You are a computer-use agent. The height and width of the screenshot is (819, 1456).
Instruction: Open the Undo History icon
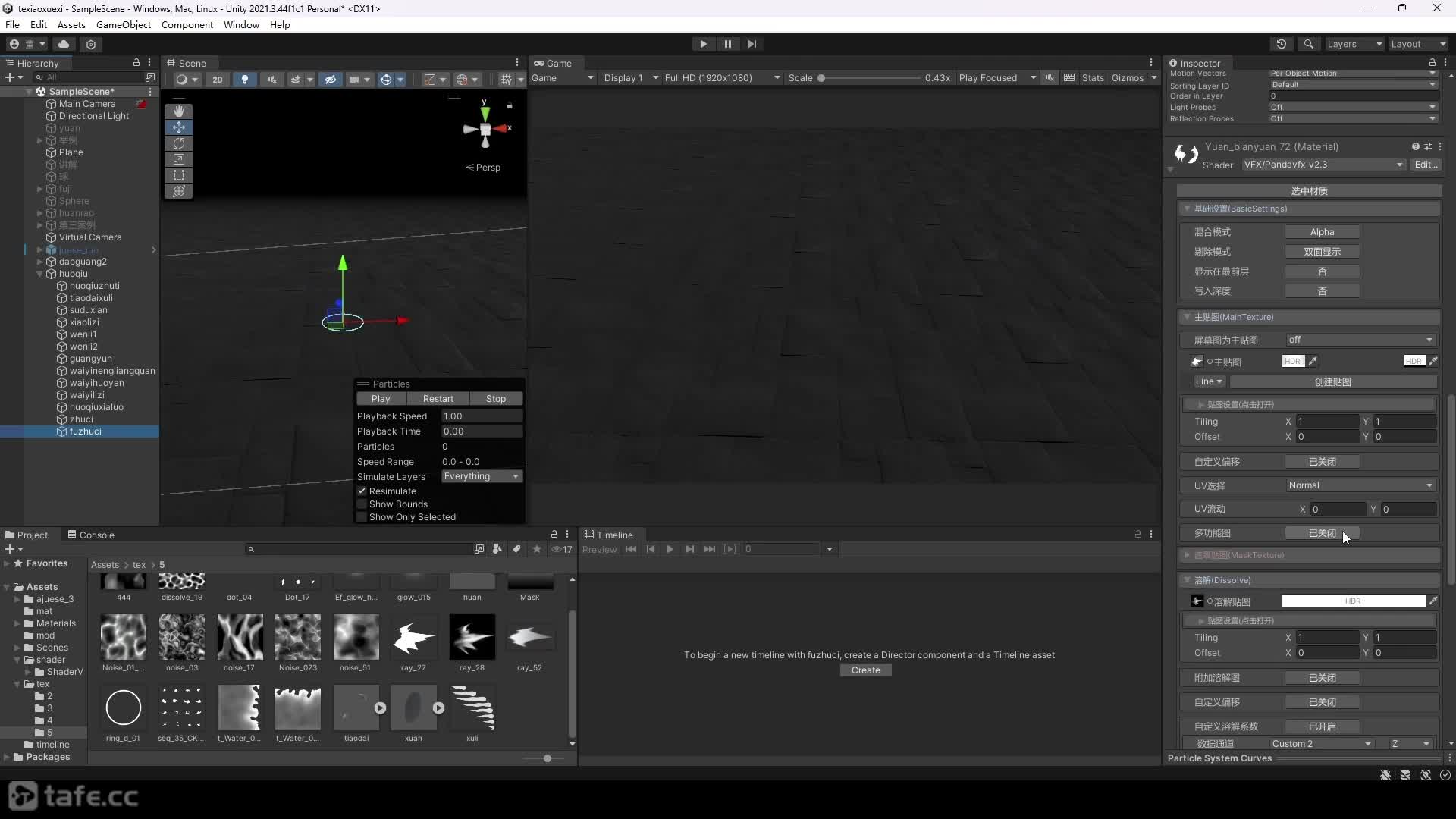1282,44
